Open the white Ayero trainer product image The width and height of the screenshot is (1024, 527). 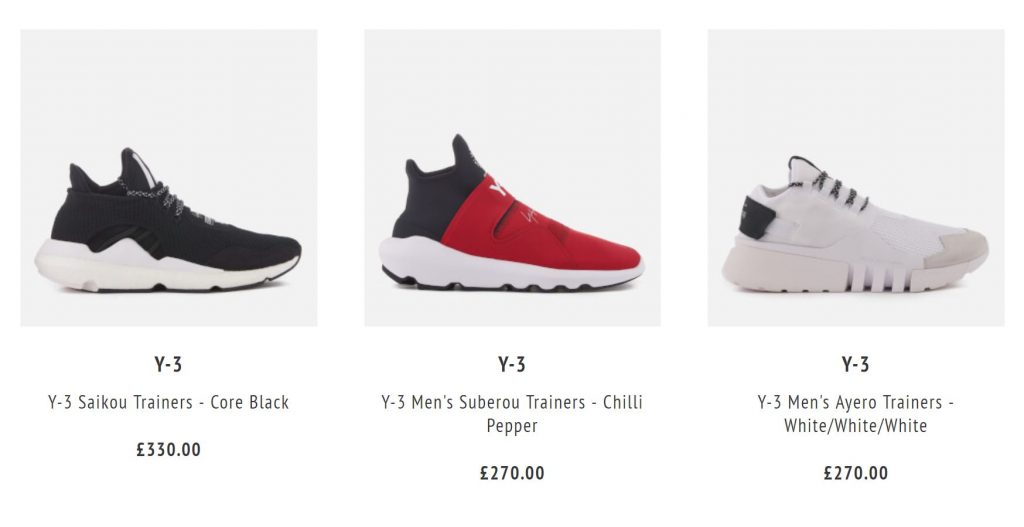pyautogui.click(x=856, y=178)
